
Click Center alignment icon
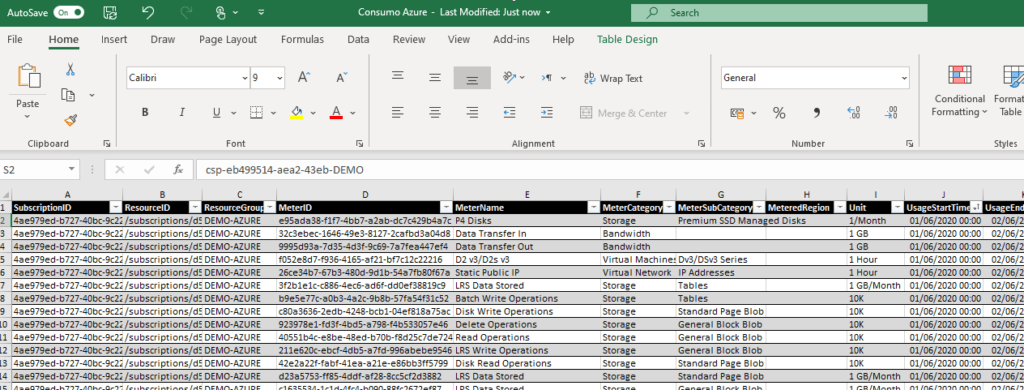[x=435, y=113]
